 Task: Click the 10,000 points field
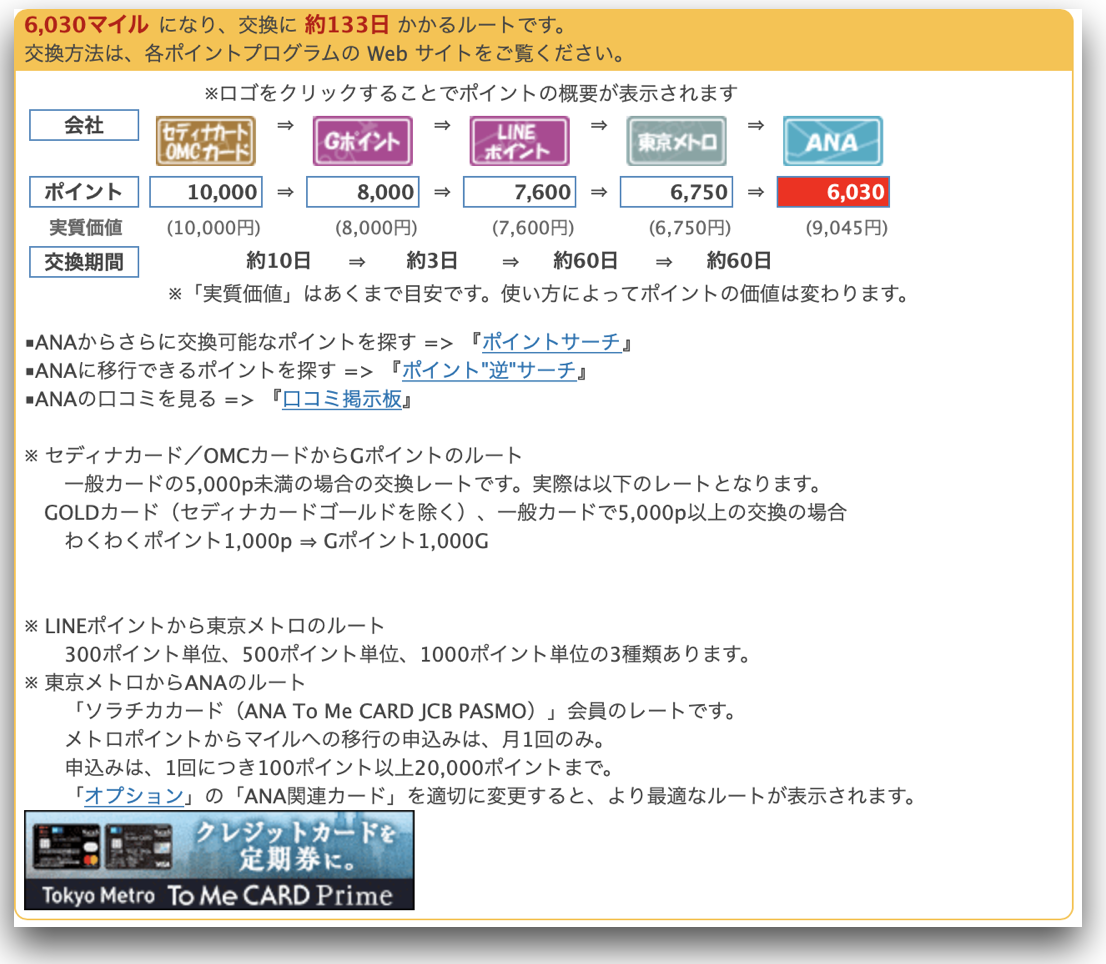coord(206,192)
